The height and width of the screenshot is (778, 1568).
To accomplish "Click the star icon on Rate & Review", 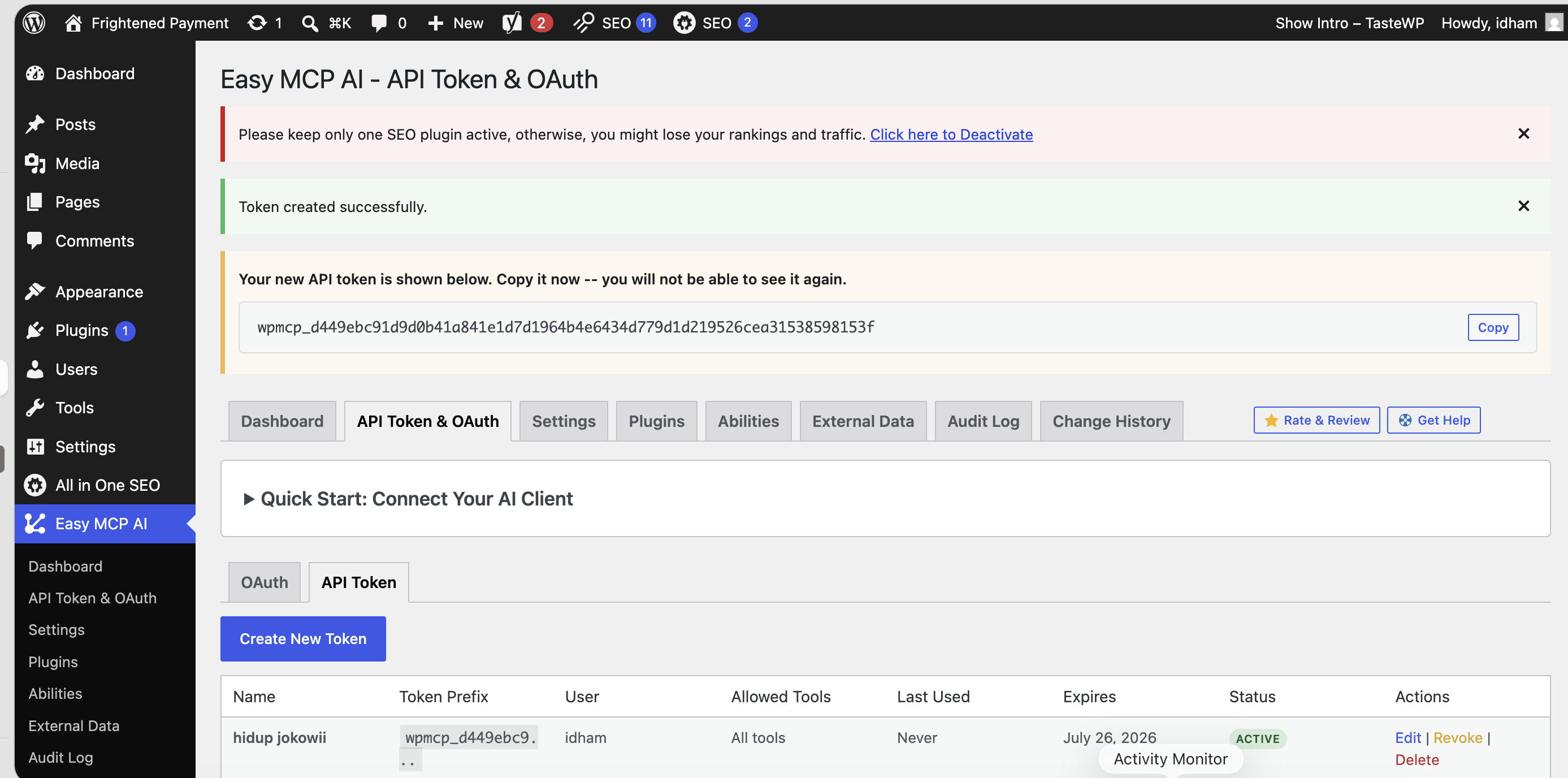I will pos(1271,420).
